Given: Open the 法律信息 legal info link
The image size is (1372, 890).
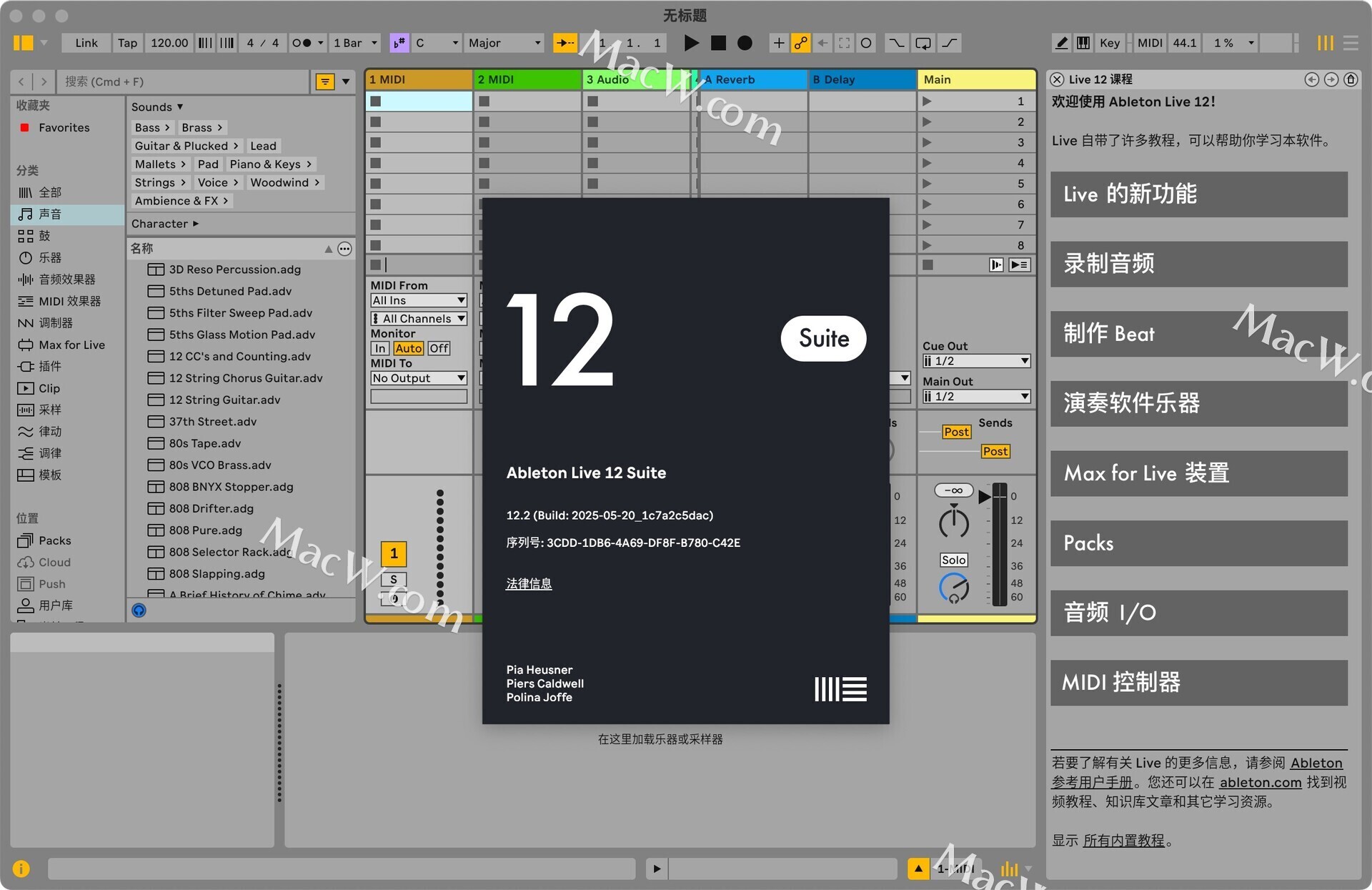Looking at the screenshot, I should (x=529, y=583).
